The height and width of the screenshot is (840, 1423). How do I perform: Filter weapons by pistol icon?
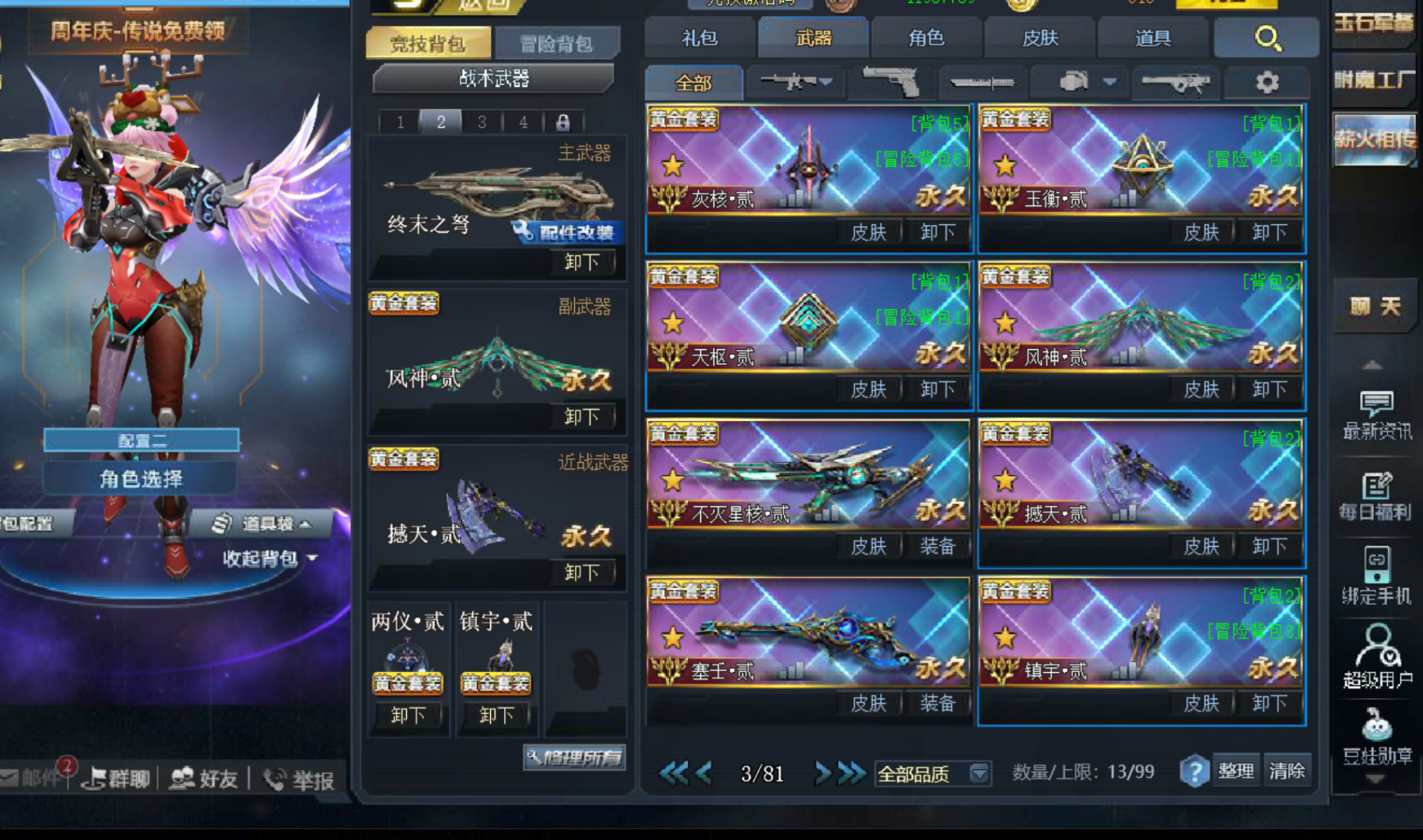point(892,82)
